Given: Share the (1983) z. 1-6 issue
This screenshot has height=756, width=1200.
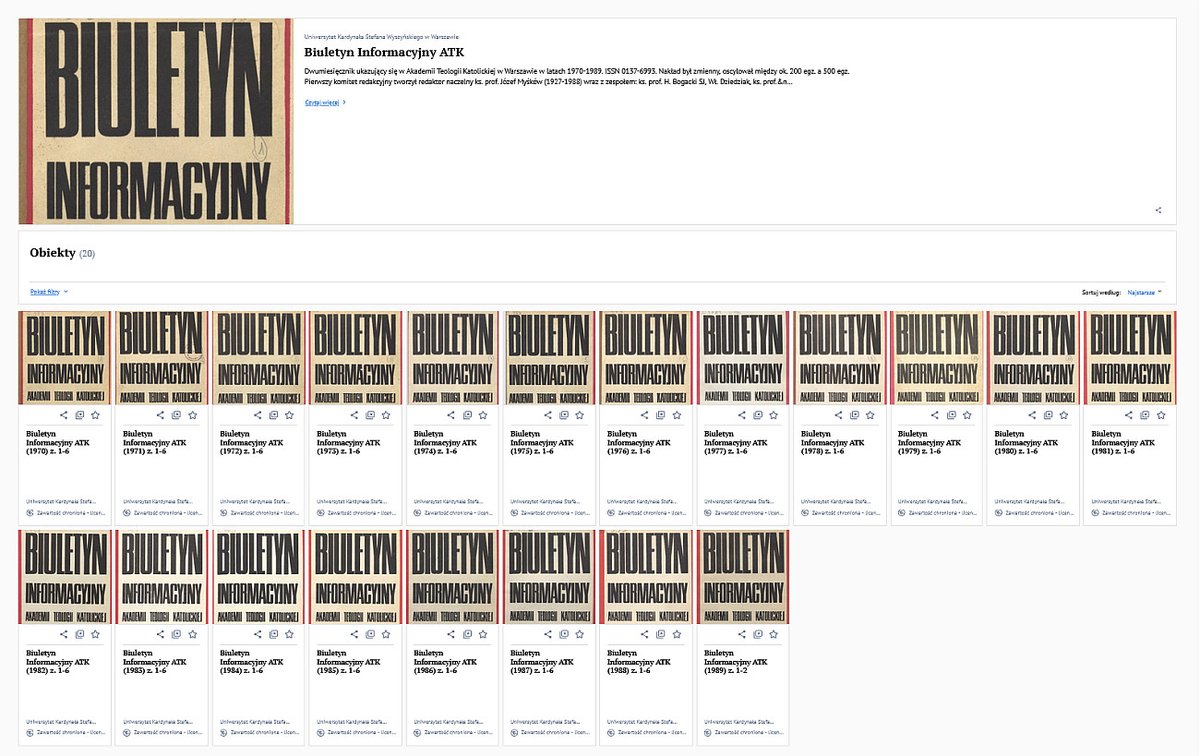Looking at the screenshot, I should tap(161, 634).
